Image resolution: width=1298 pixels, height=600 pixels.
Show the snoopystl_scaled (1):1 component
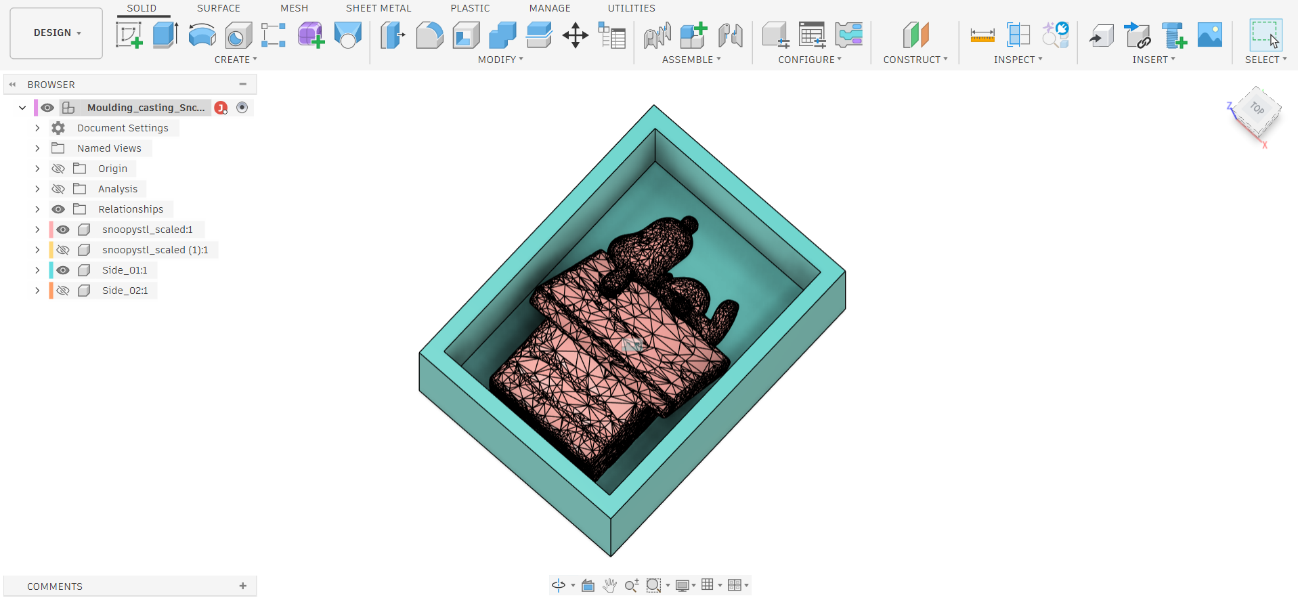tap(63, 250)
